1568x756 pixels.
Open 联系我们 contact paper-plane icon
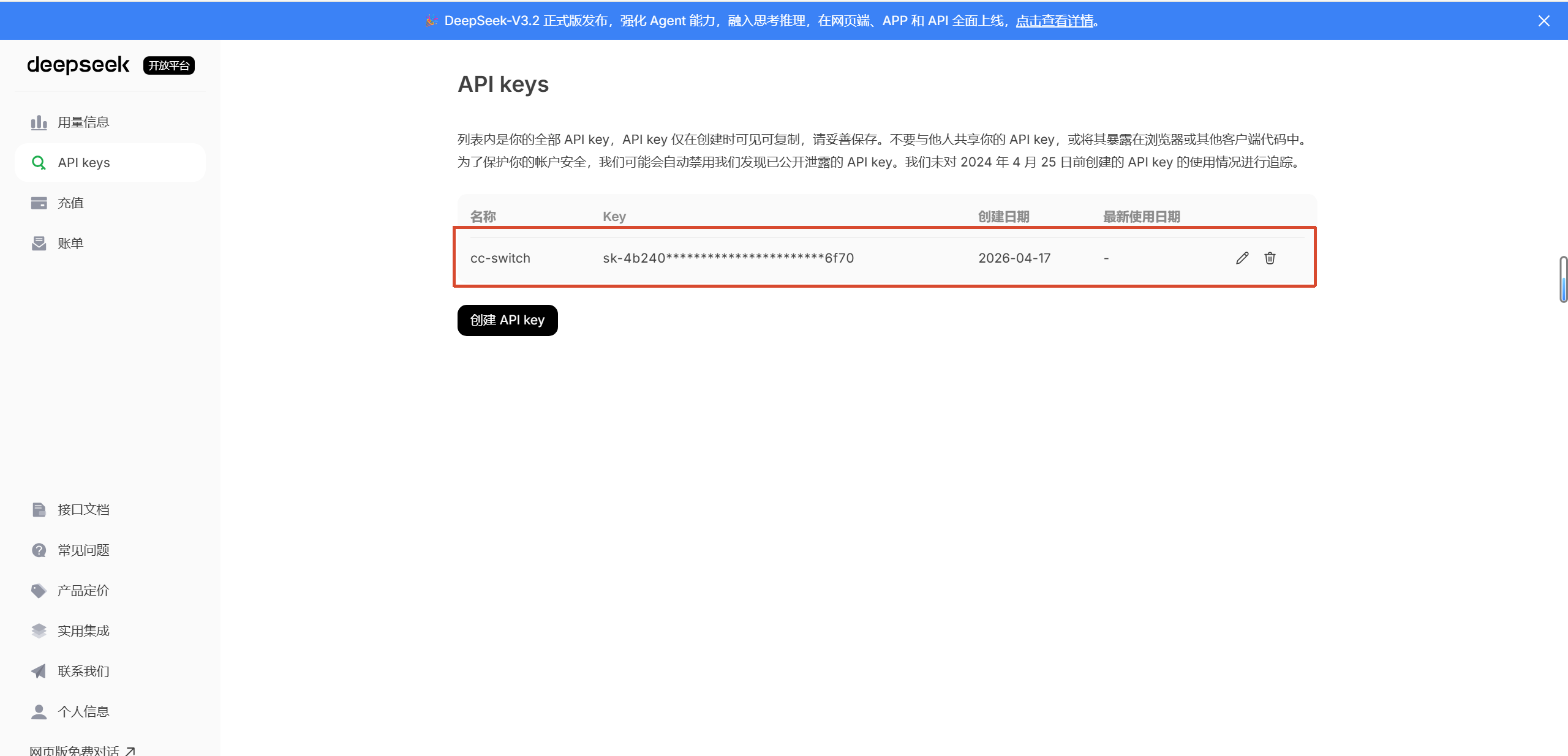pos(39,671)
